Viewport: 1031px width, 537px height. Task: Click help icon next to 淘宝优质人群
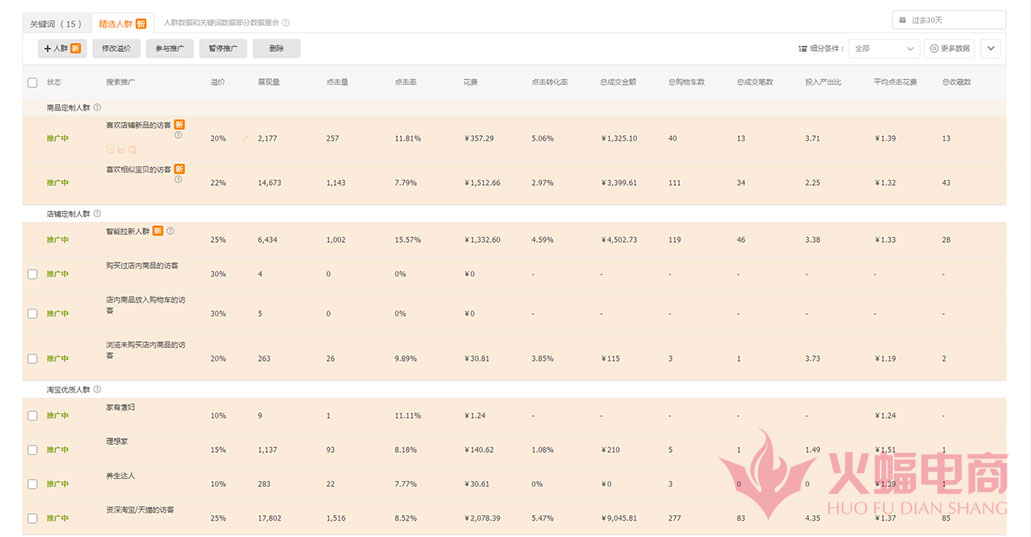point(97,390)
